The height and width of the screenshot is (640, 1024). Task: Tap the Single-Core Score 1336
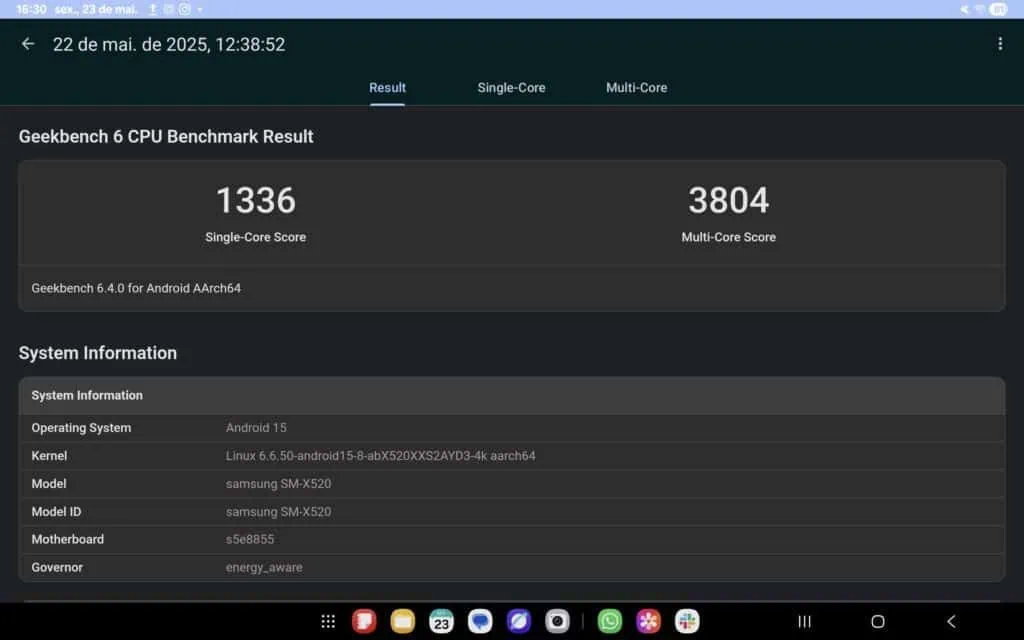[x=255, y=200]
